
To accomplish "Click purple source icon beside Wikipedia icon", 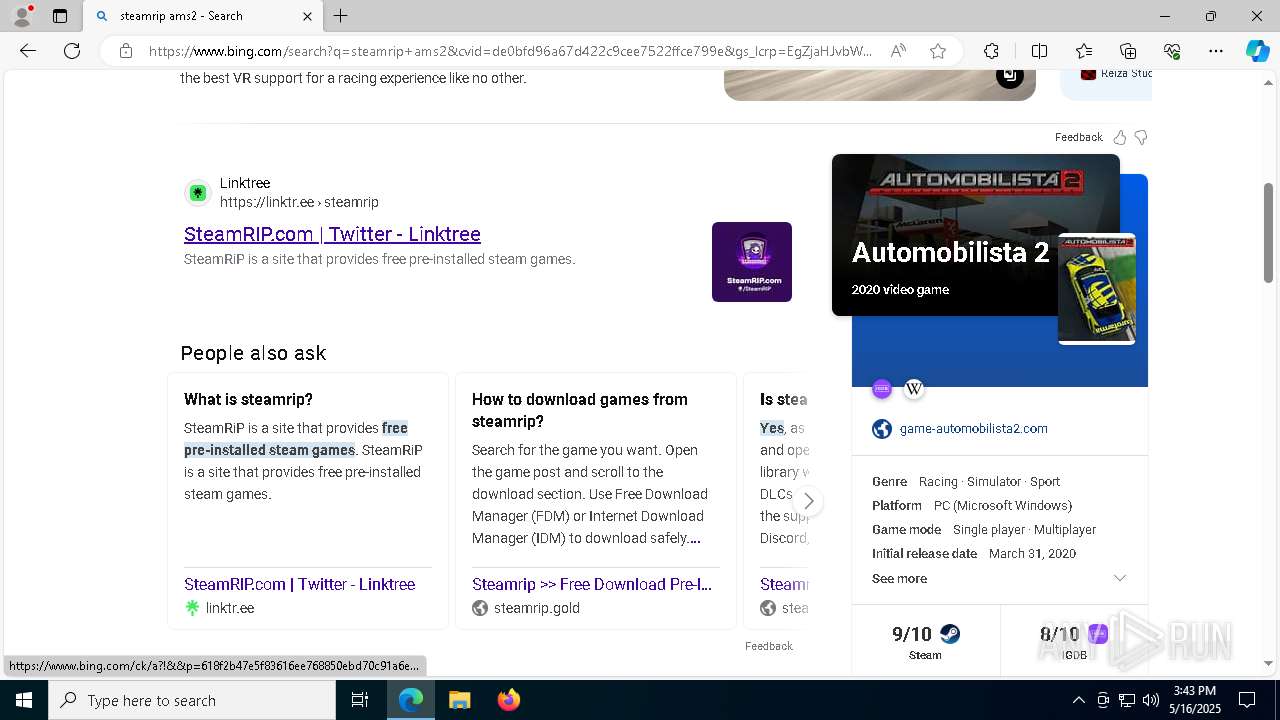I will click(x=881, y=389).
